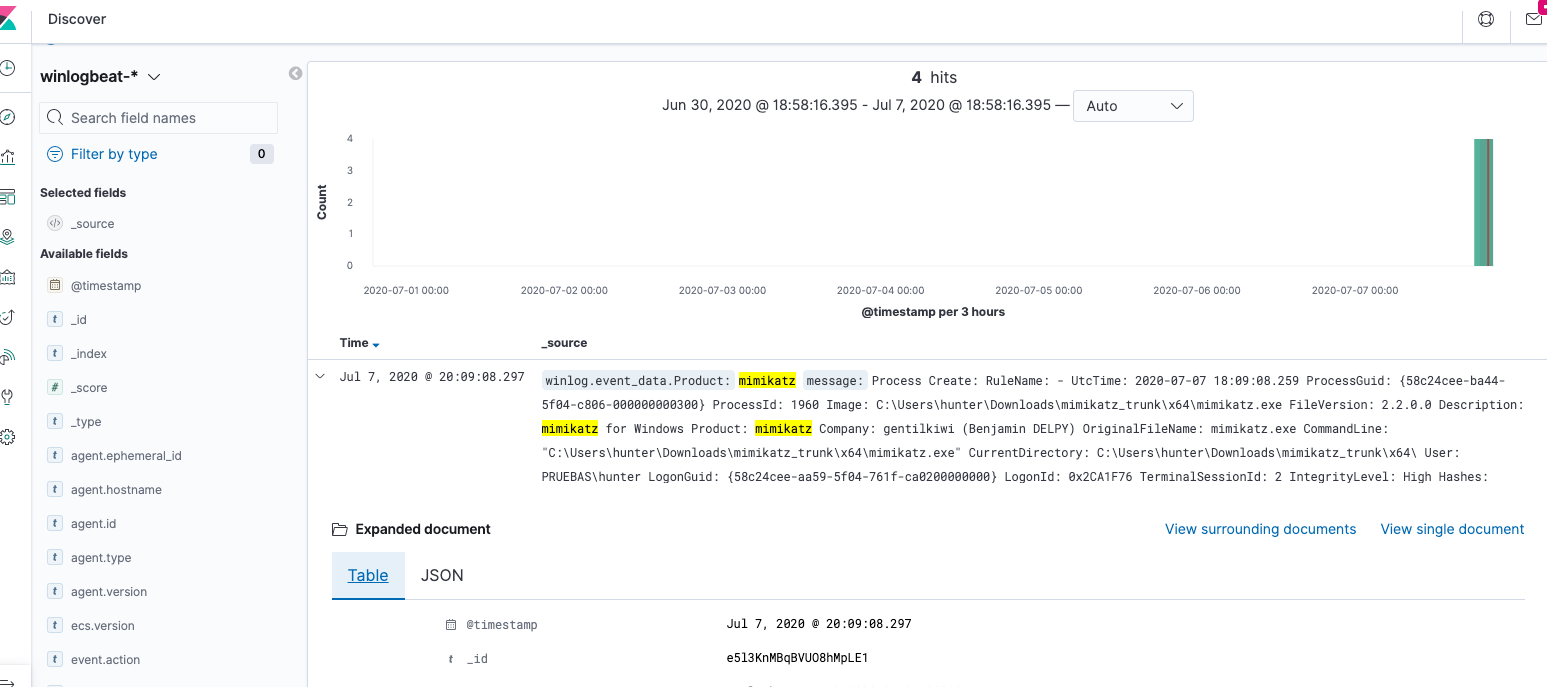Collapse the expanded document row chevron
The image size is (1547, 687).
[320, 377]
